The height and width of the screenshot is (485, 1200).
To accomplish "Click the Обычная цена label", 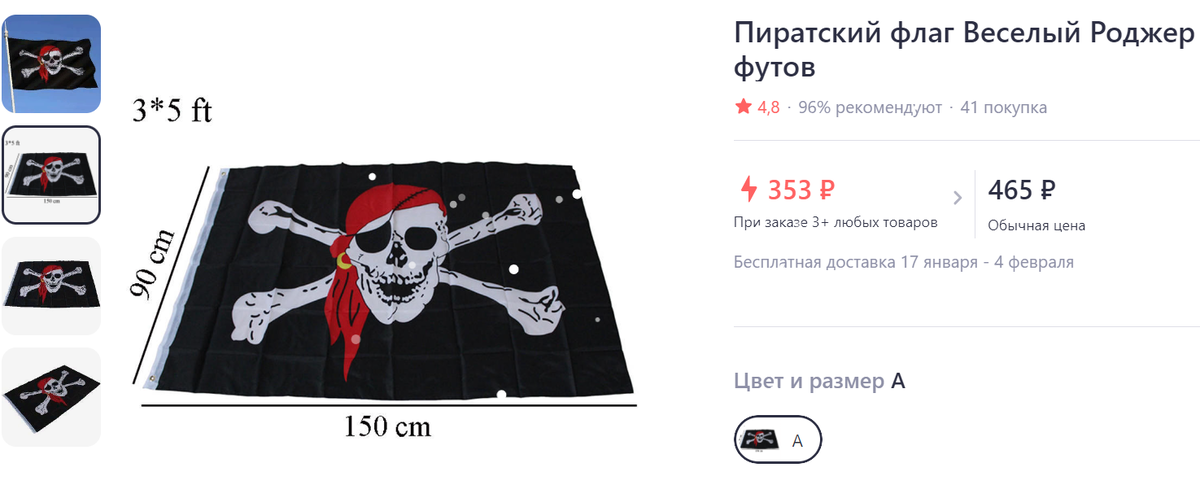I will coord(1036,226).
